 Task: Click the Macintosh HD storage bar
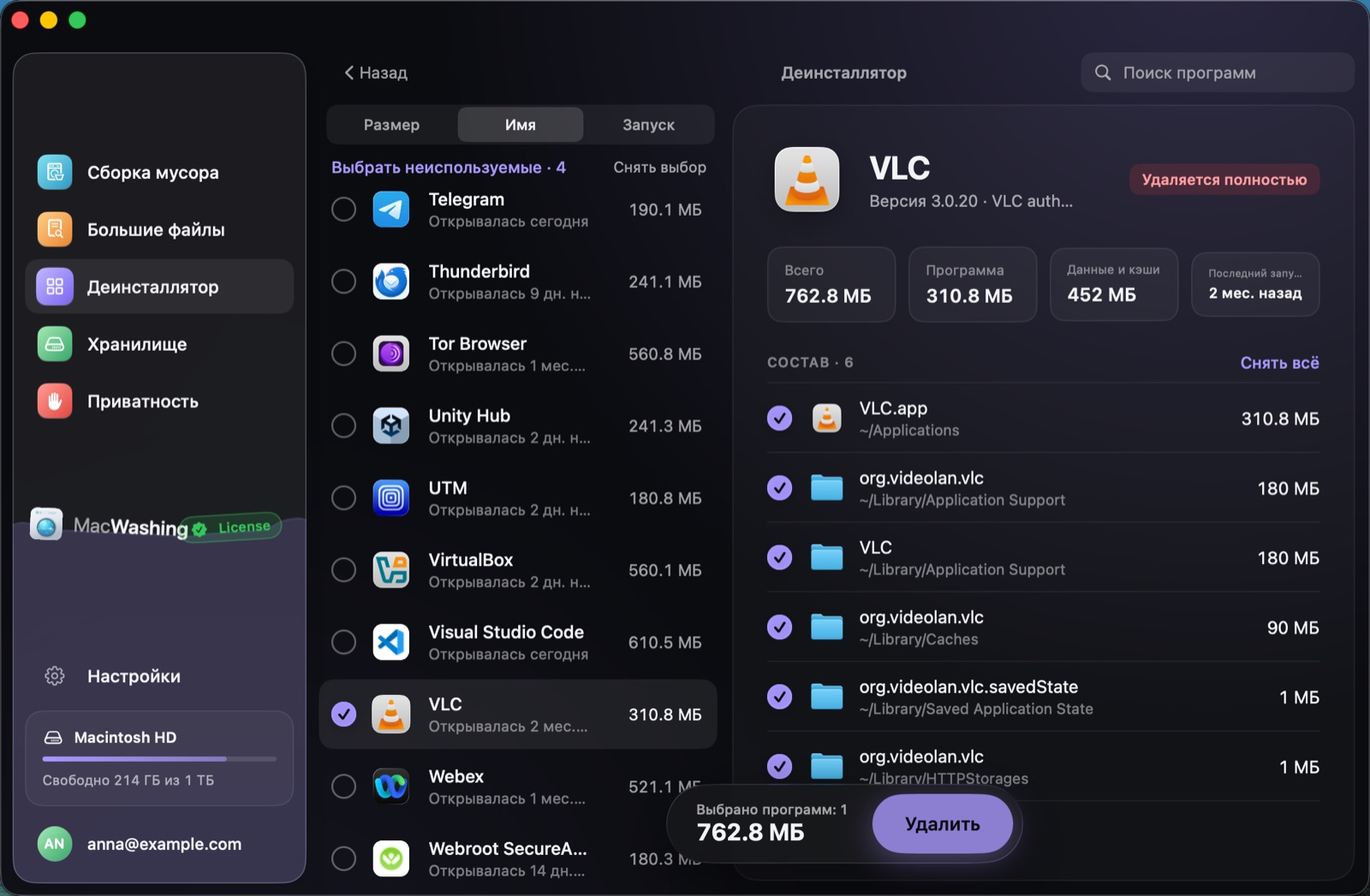159,758
